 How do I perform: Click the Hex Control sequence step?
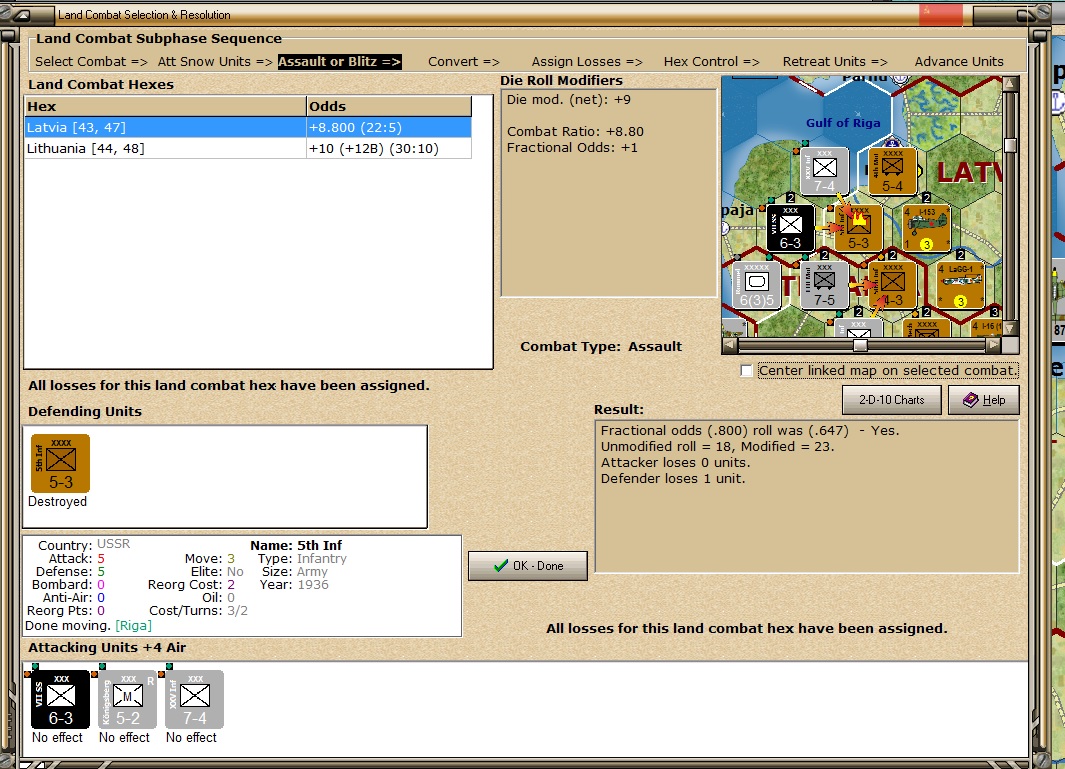point(711,62)
